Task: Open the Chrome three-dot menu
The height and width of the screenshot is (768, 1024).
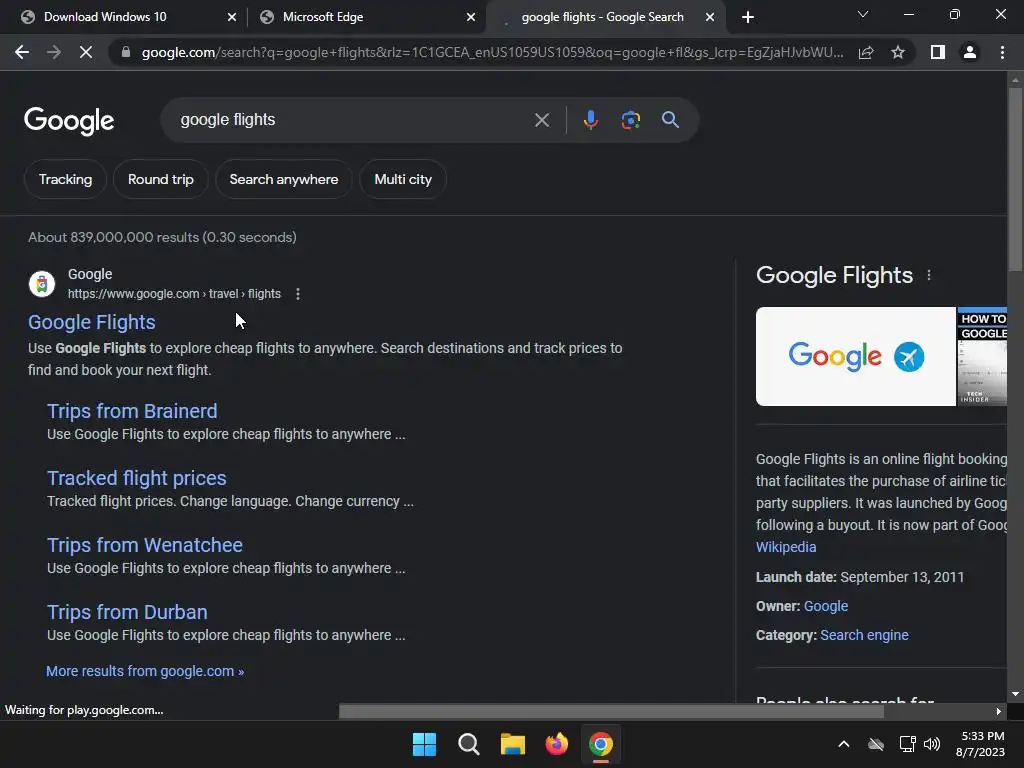Action: coord(1002,52)
